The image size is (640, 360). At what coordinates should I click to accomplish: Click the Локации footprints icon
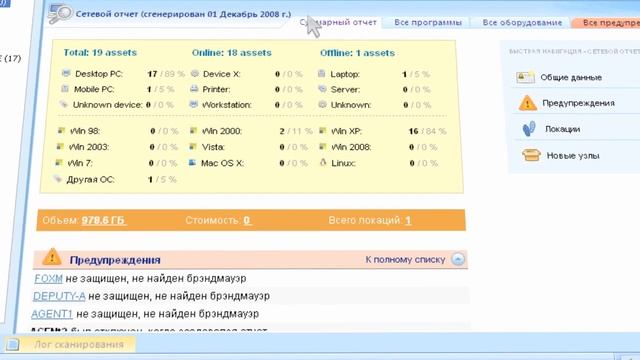click(529, 129)
